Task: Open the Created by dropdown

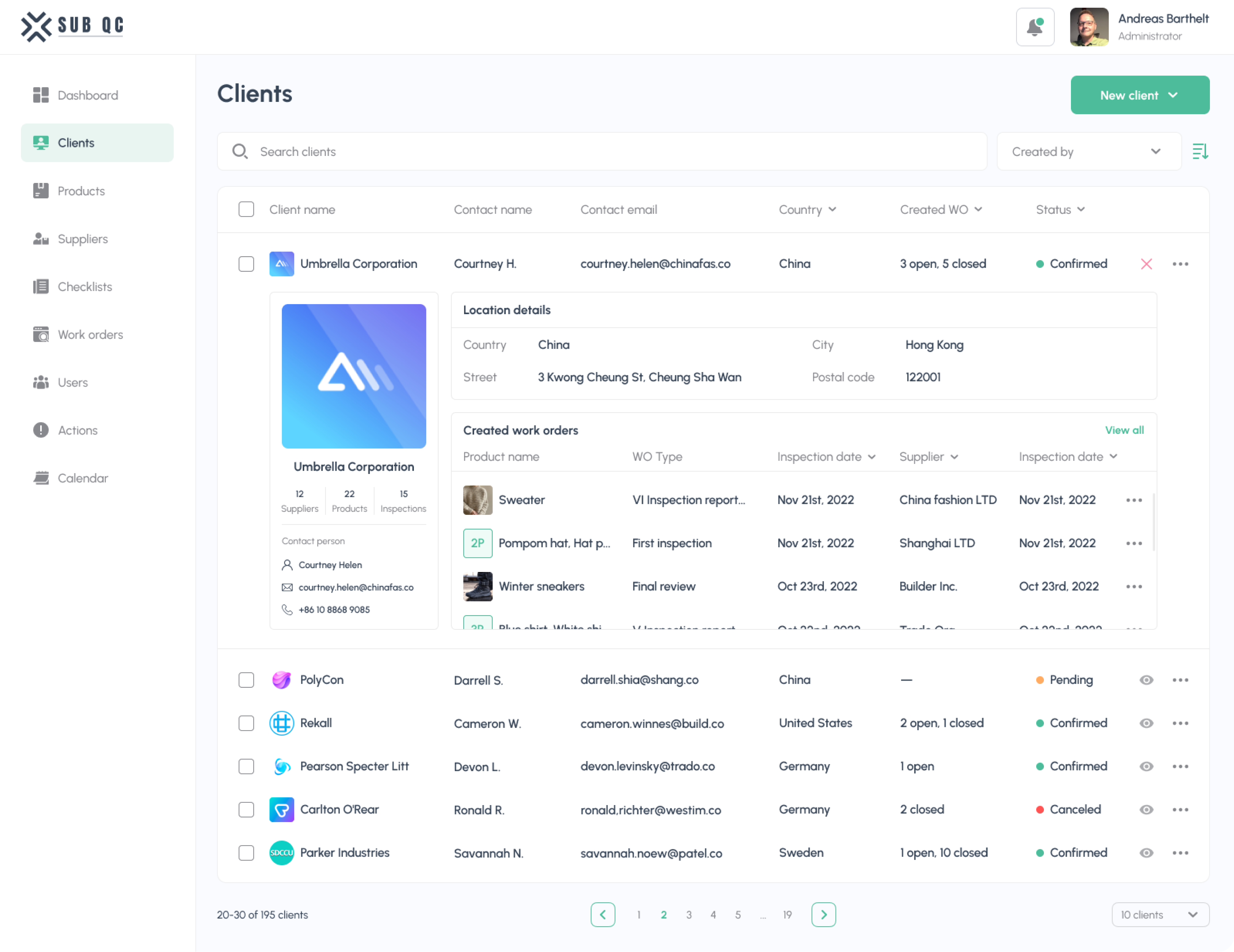Action: coord(1088,151)
